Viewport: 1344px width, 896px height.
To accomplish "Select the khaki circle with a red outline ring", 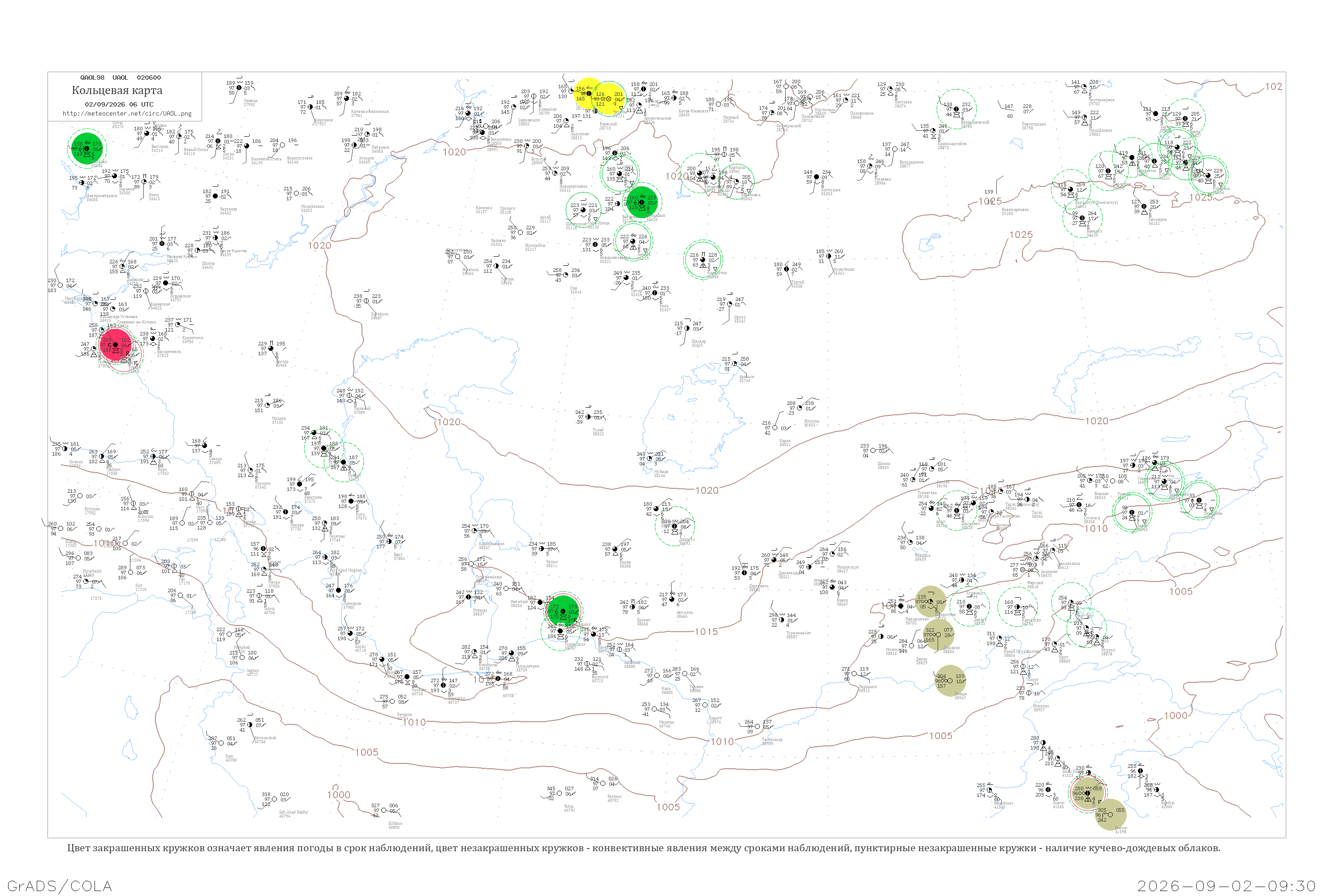I will click(x=1087, y=793).
